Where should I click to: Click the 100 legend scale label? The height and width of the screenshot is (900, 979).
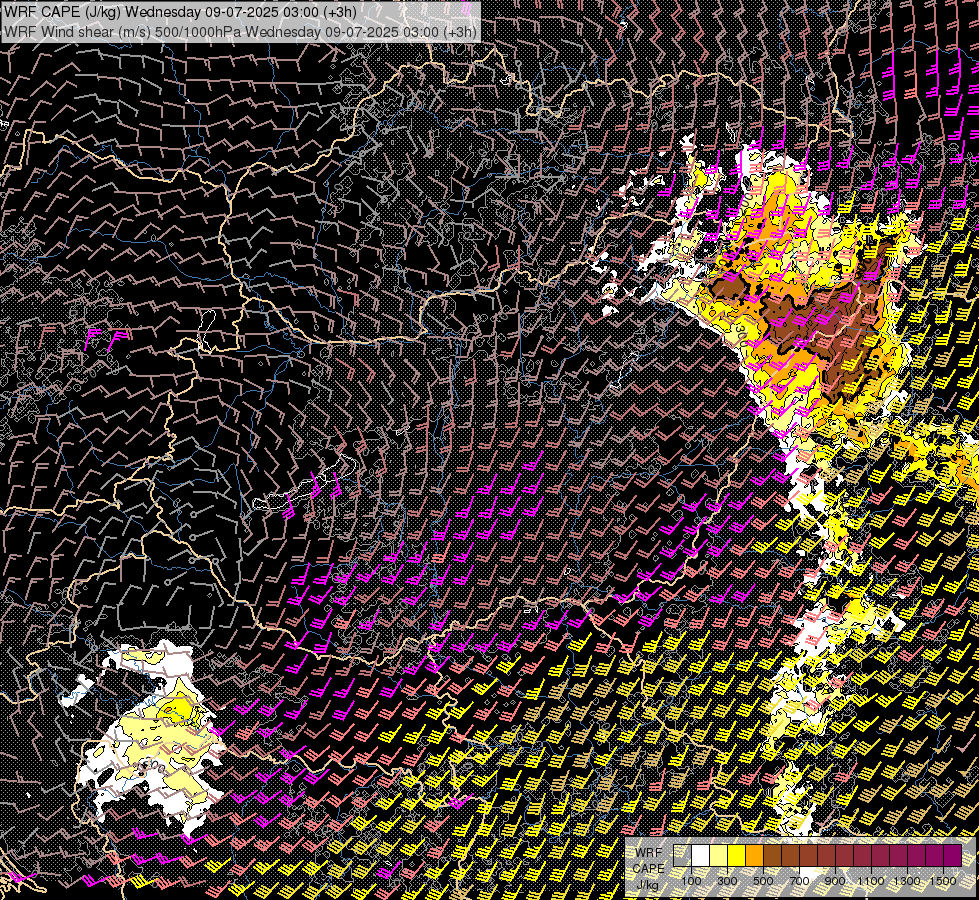[x=691, y=881]
